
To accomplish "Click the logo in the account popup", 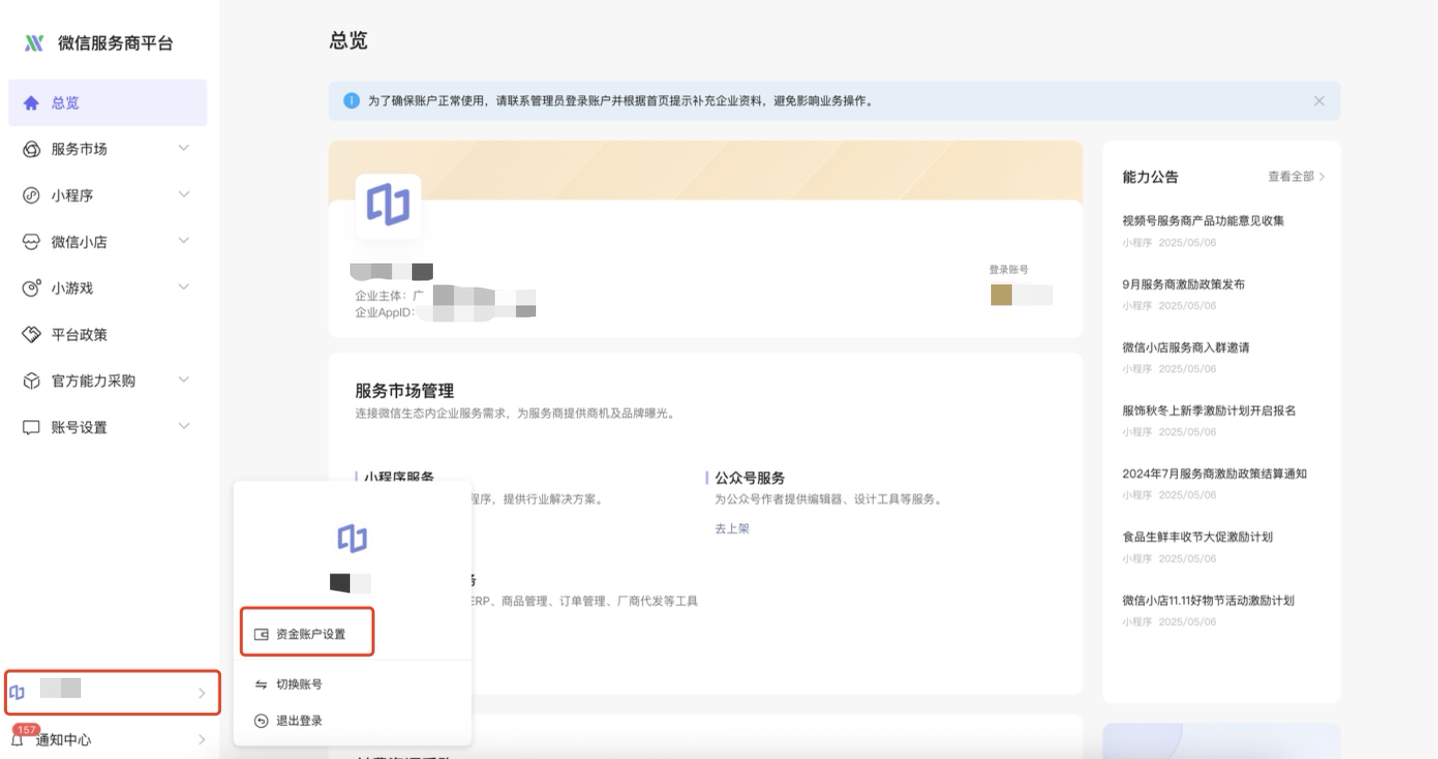I will click(x=351, y=538).
